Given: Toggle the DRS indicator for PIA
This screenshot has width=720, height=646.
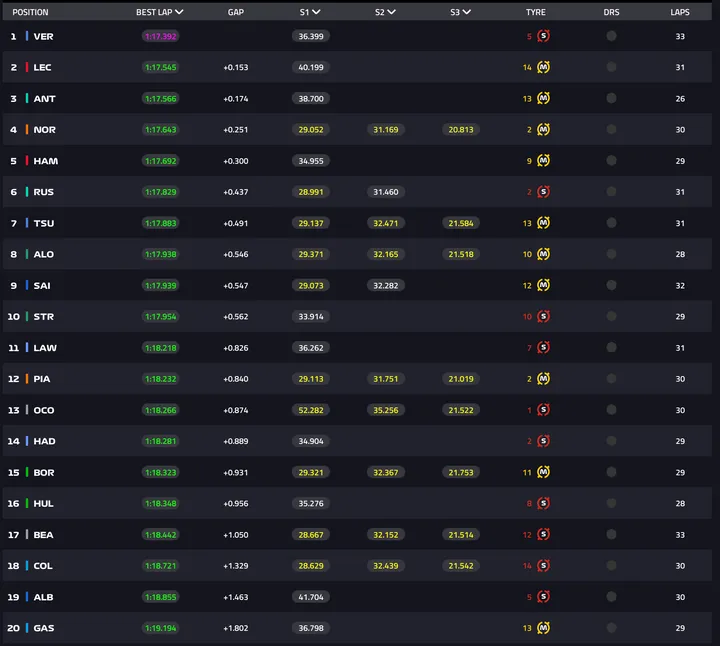Looking at the screenshot, I should point(611,379).
